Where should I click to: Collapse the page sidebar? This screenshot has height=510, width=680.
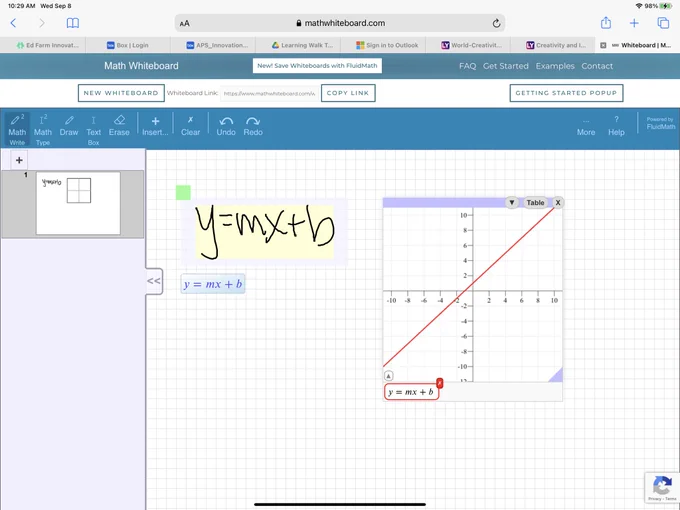[x=154, y=281]
